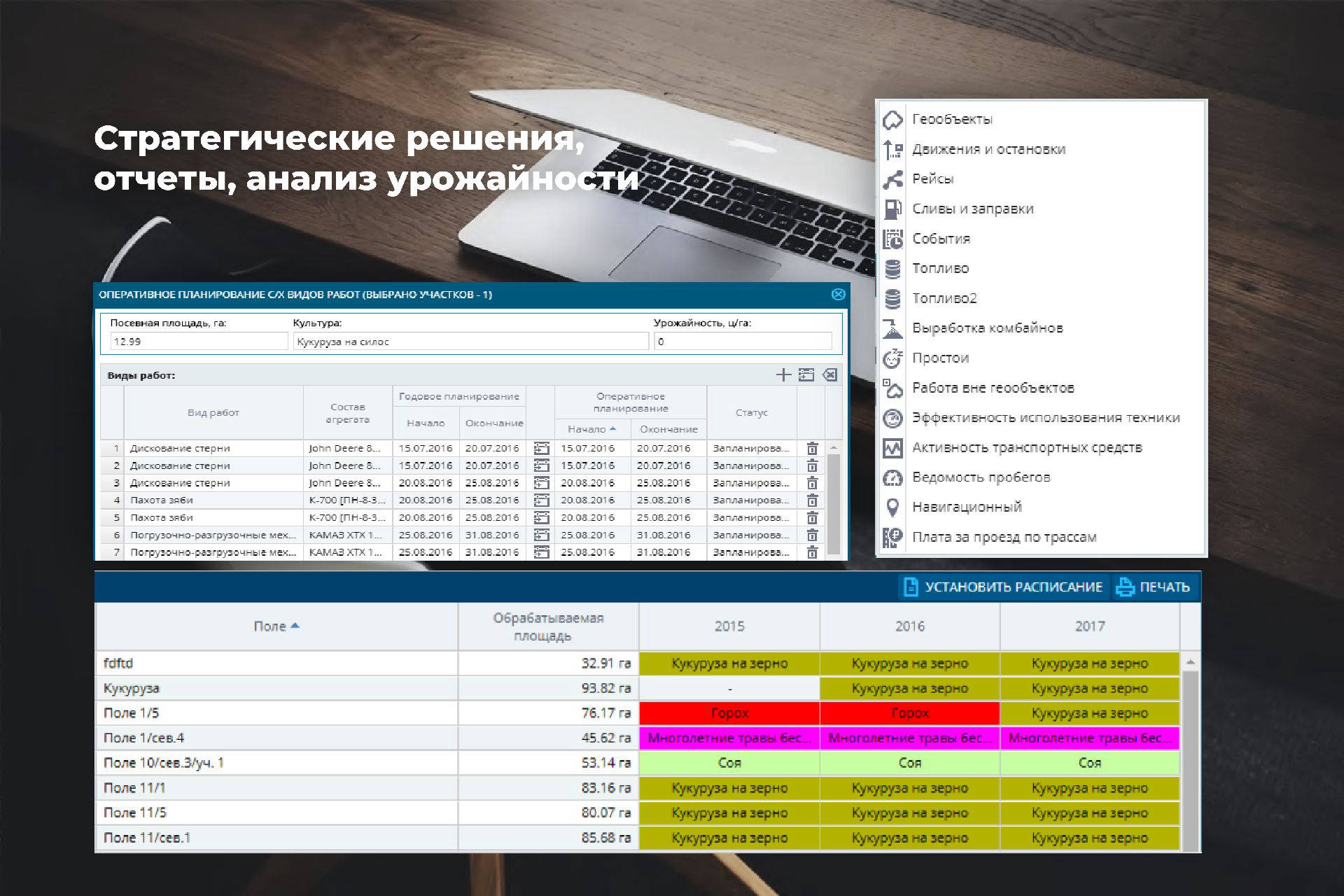
Task: Click the Геообъекты icon in the report menu
Action: pos(892,120)
